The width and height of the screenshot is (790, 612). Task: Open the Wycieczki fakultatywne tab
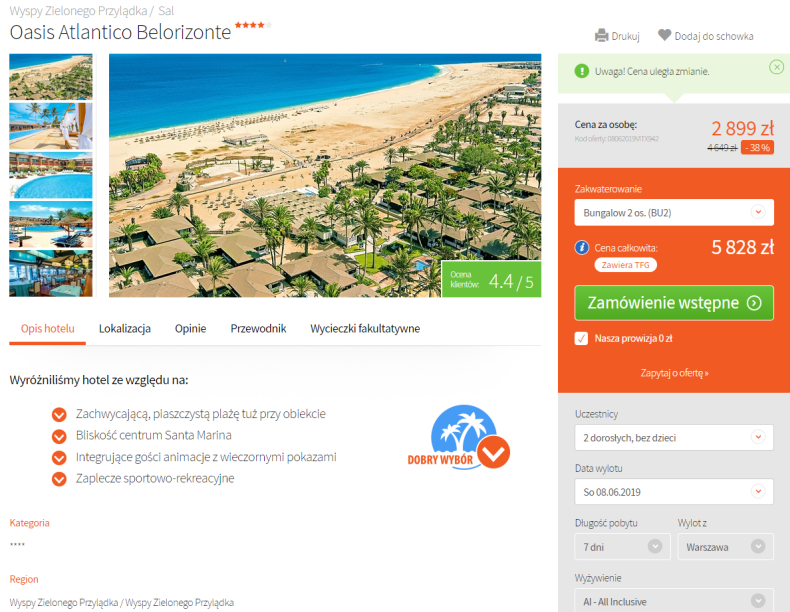[365, 328]
